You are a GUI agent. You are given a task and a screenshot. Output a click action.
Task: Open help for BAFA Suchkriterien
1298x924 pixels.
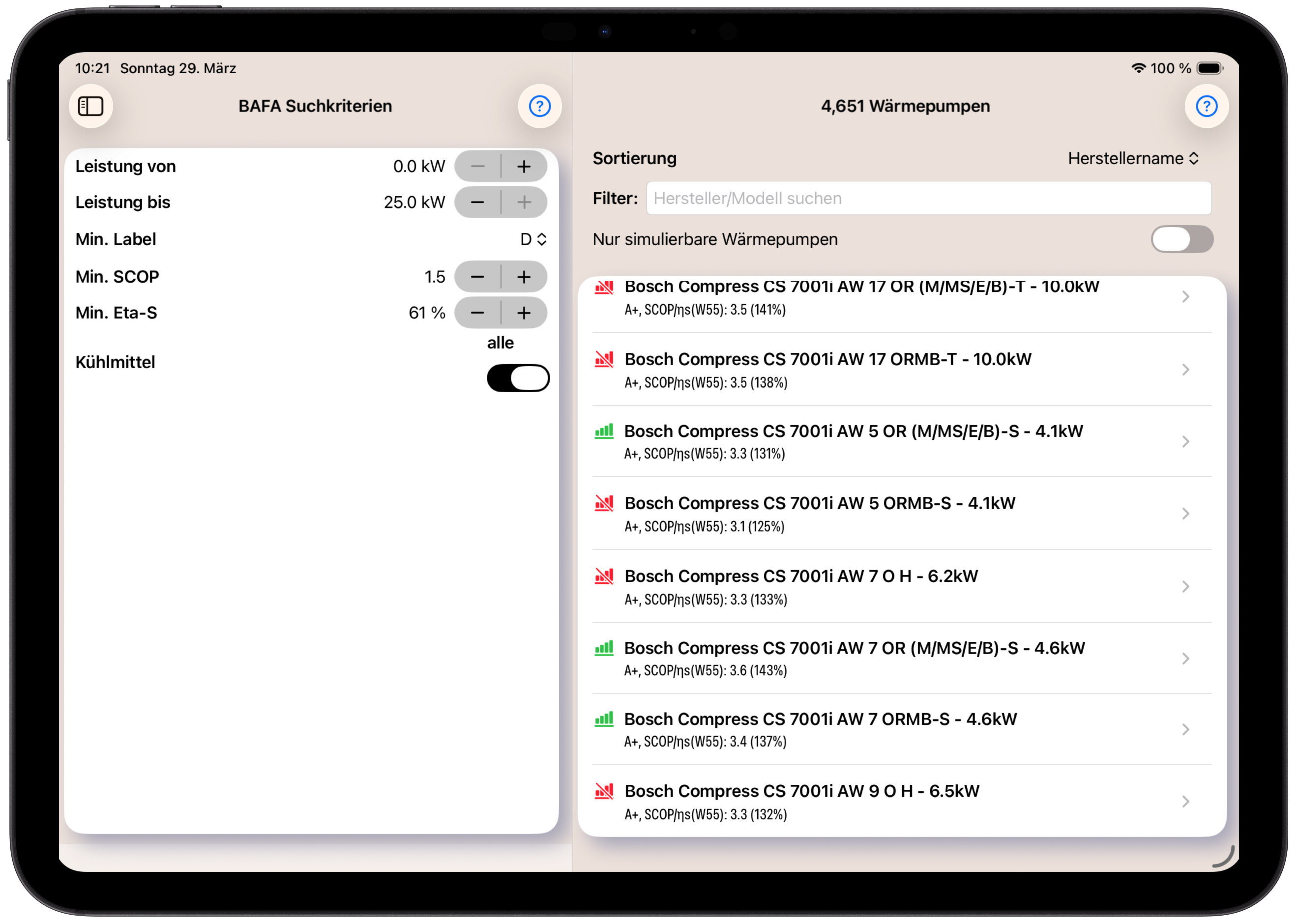coord(539,106)
